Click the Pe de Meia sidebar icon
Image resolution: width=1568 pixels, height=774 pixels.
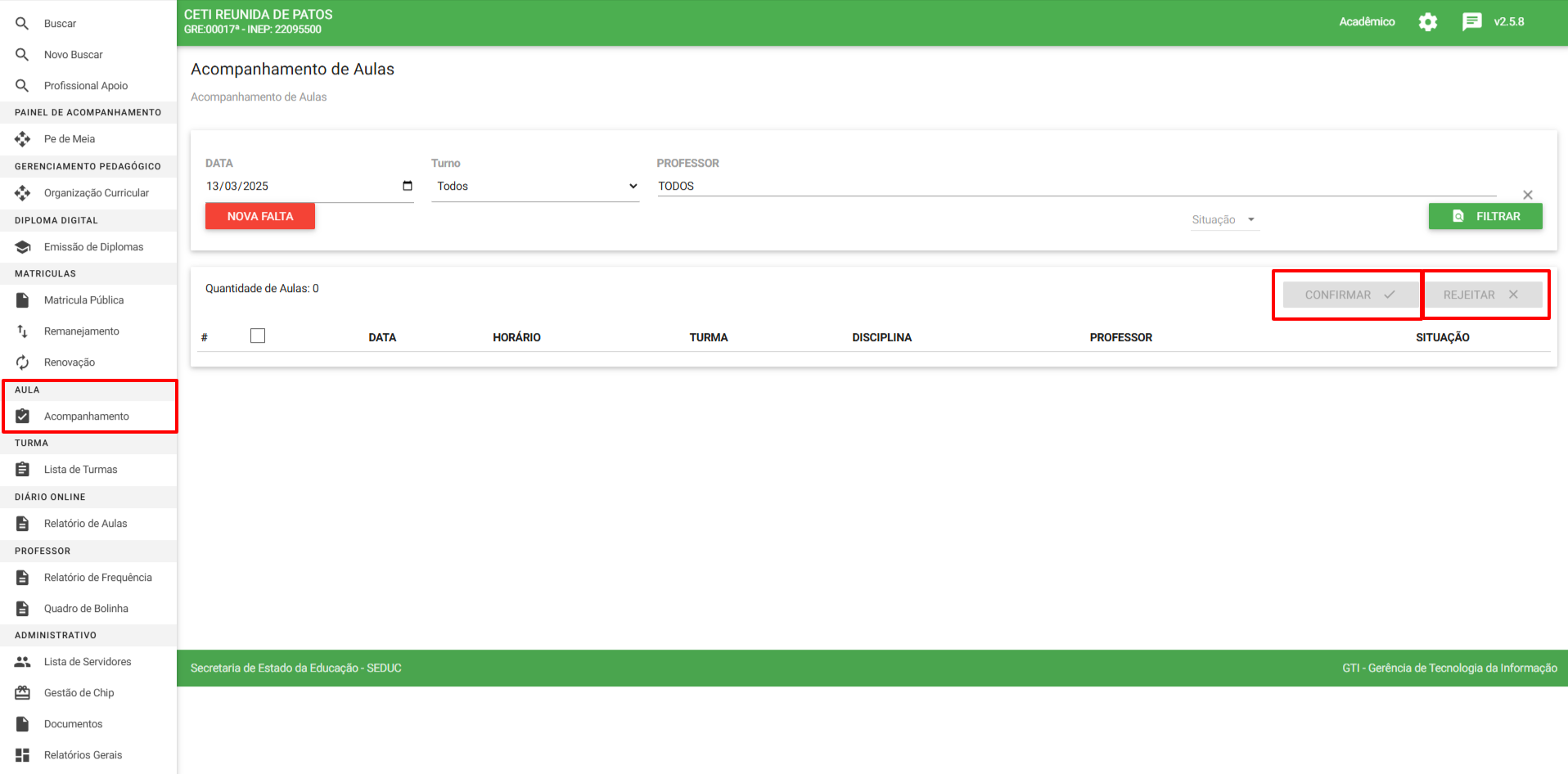click(23, 139)
